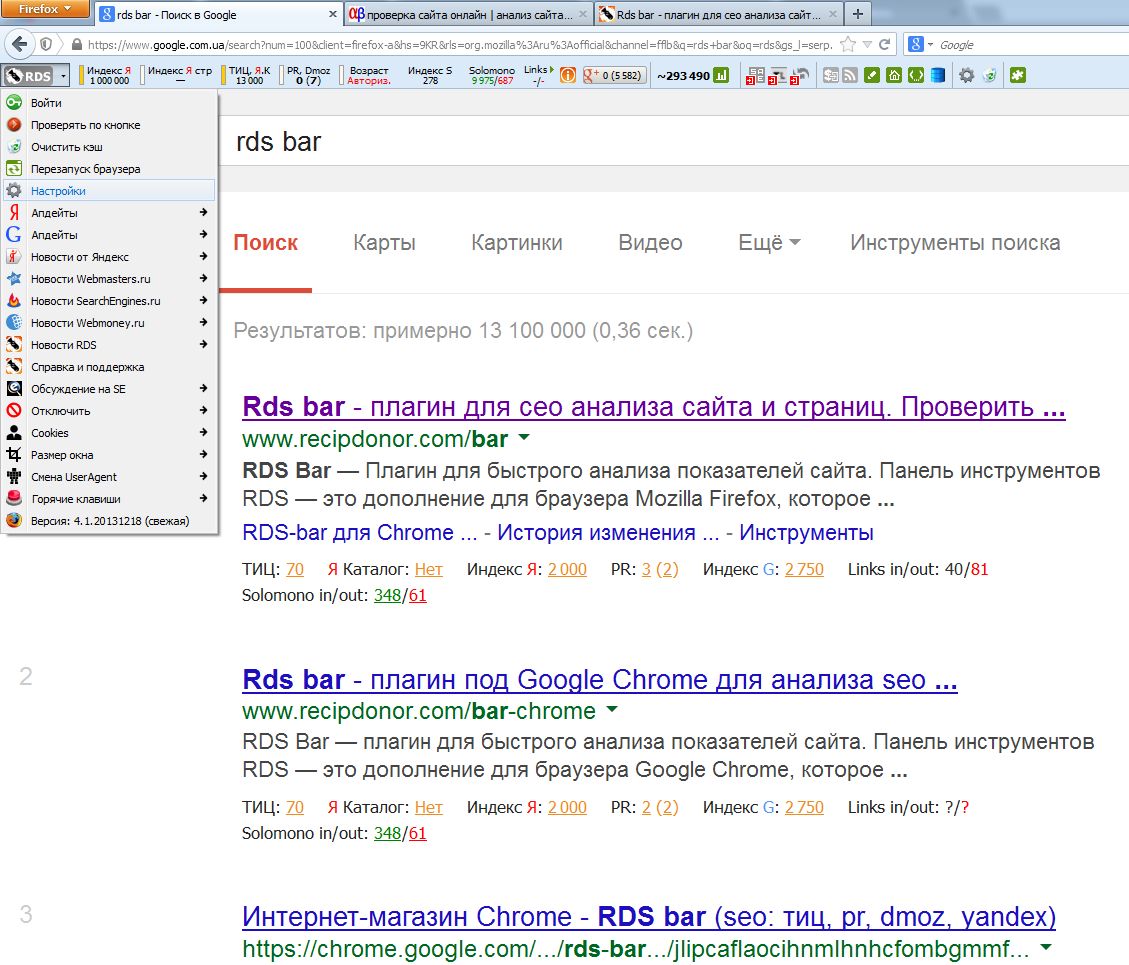Select Настройки in the RDS menu
The image size is (1129, 965).
[58, 191]
